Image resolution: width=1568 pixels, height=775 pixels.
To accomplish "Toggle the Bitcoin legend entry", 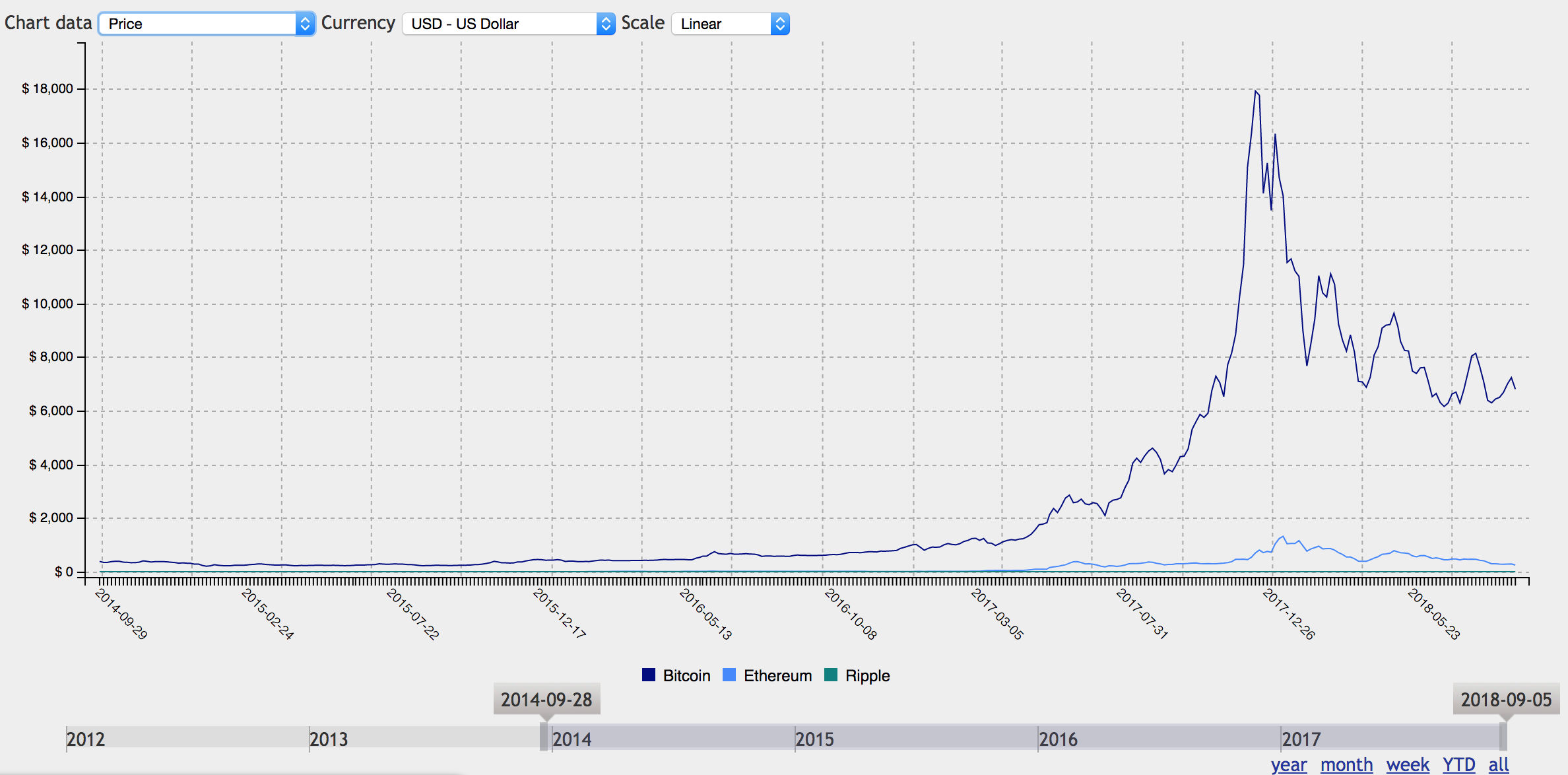I will click(686, 675).
